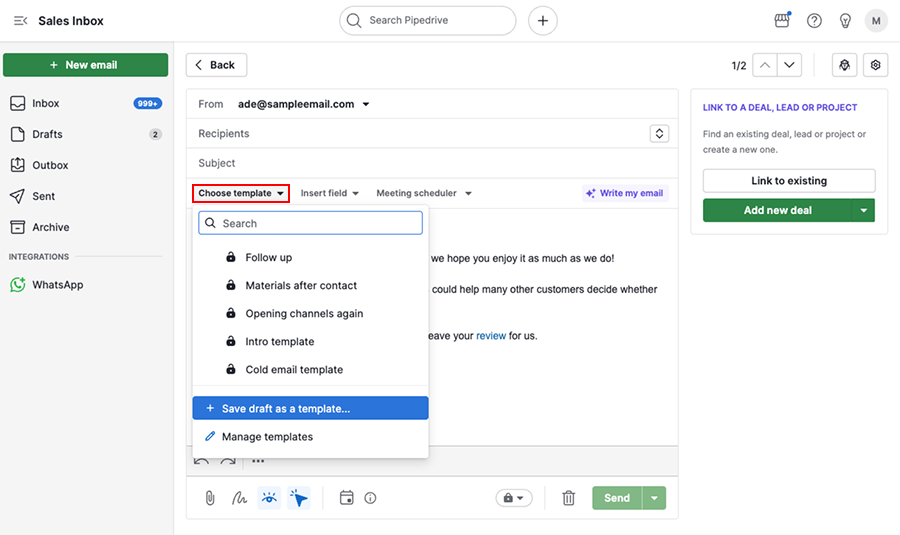This screenshot has width=900, height=535.
Task: Click Save draft as a template
Action: (311, 408)
